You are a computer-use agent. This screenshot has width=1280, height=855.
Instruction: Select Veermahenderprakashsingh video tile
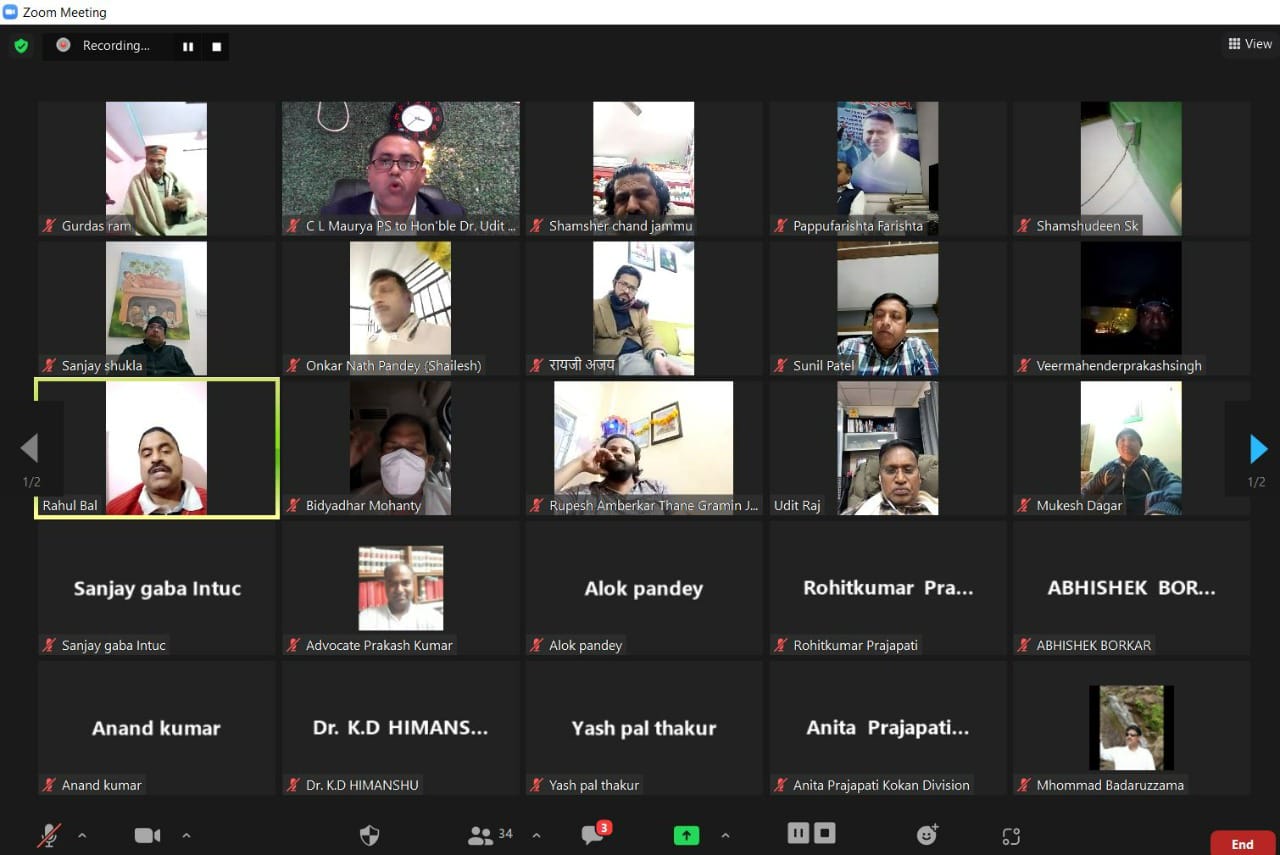coord(1131,308)
